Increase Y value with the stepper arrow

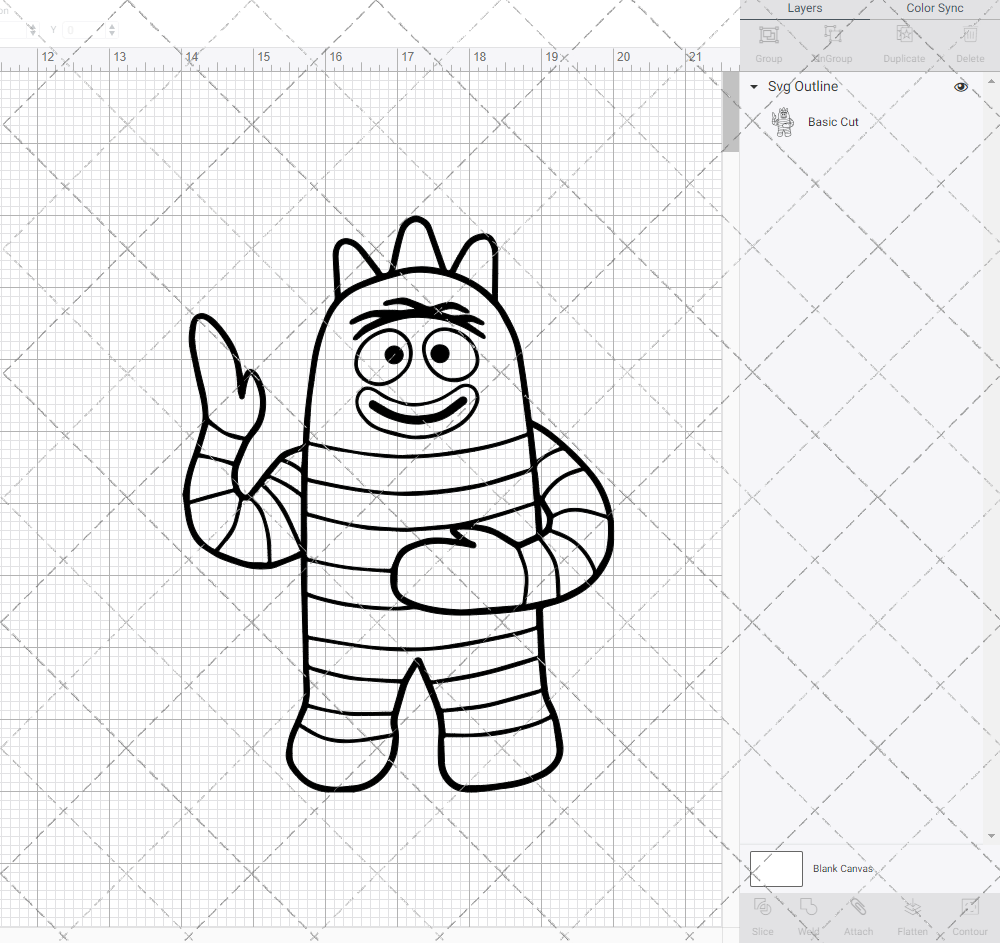(x=112, y=25)
